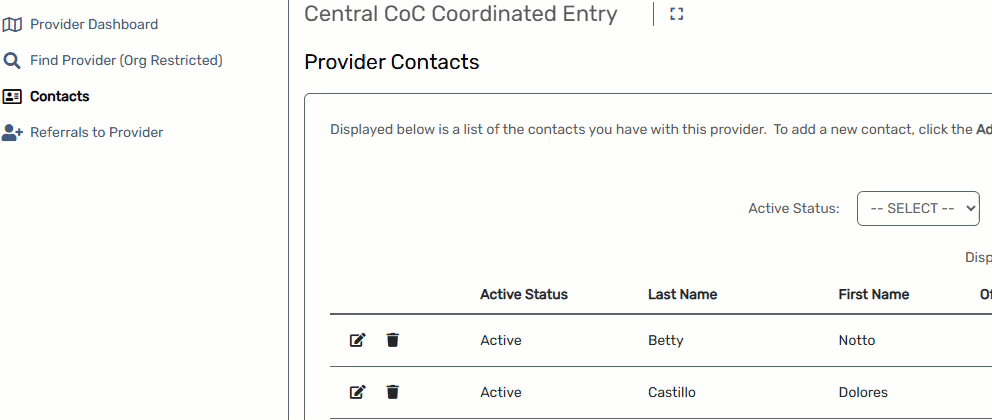Screen dimensions: 992x420
Task: Edit the Castillo Dolores contact
Action: click(x=357, y=392)
